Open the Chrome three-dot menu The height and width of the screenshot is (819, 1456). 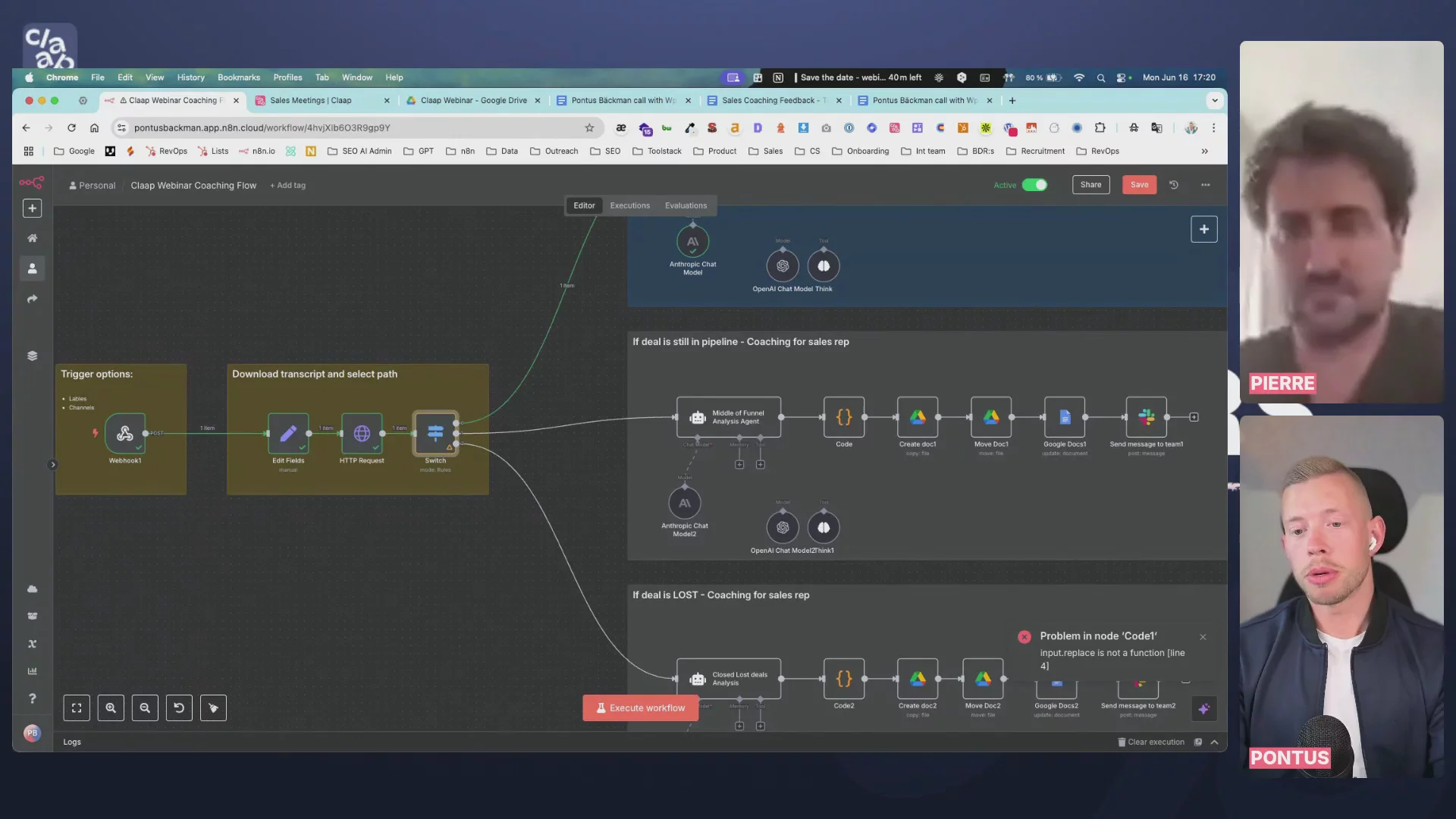tap(1214, 128)
